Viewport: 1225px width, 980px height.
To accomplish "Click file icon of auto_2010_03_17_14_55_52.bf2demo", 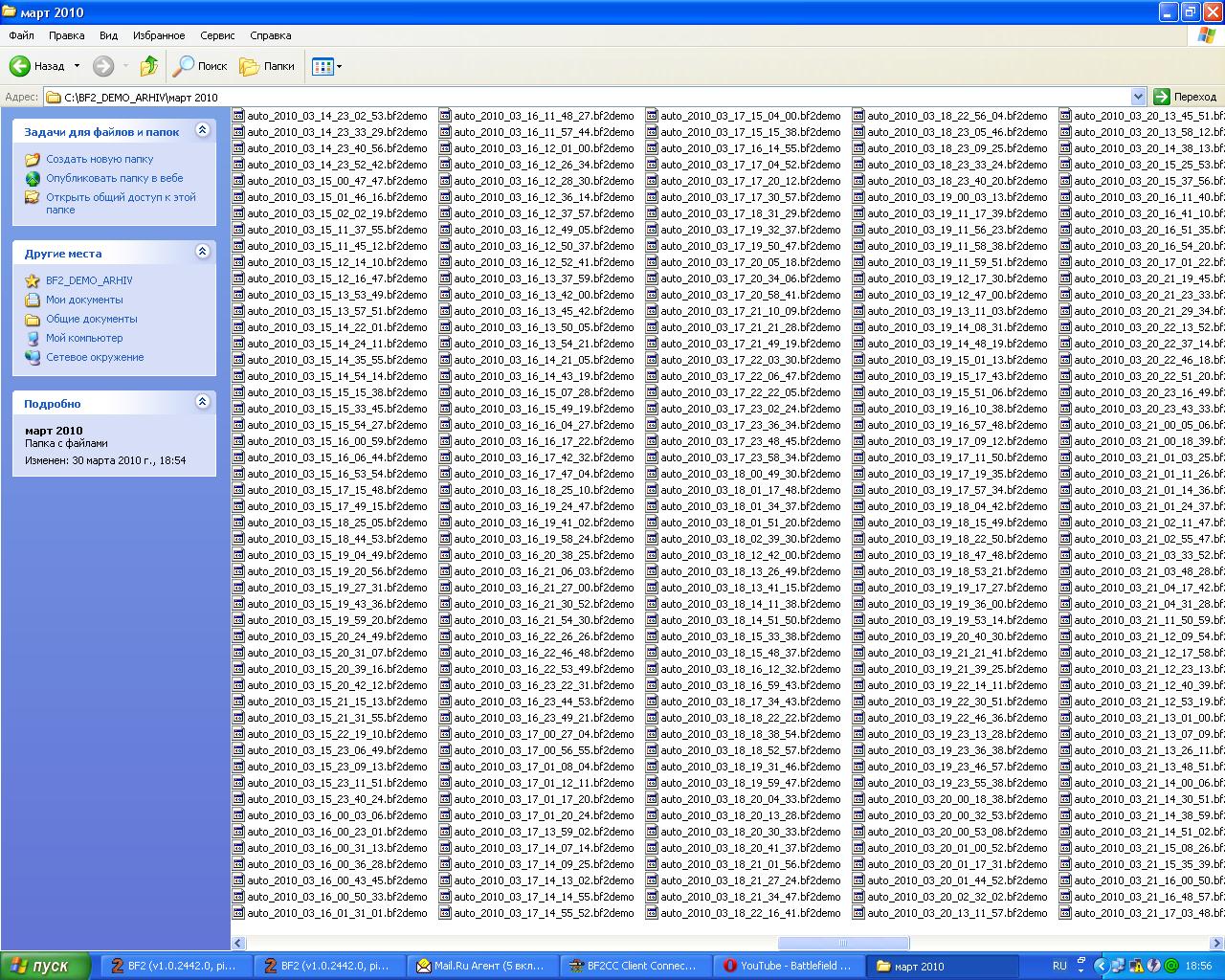I will coord(445,913).
